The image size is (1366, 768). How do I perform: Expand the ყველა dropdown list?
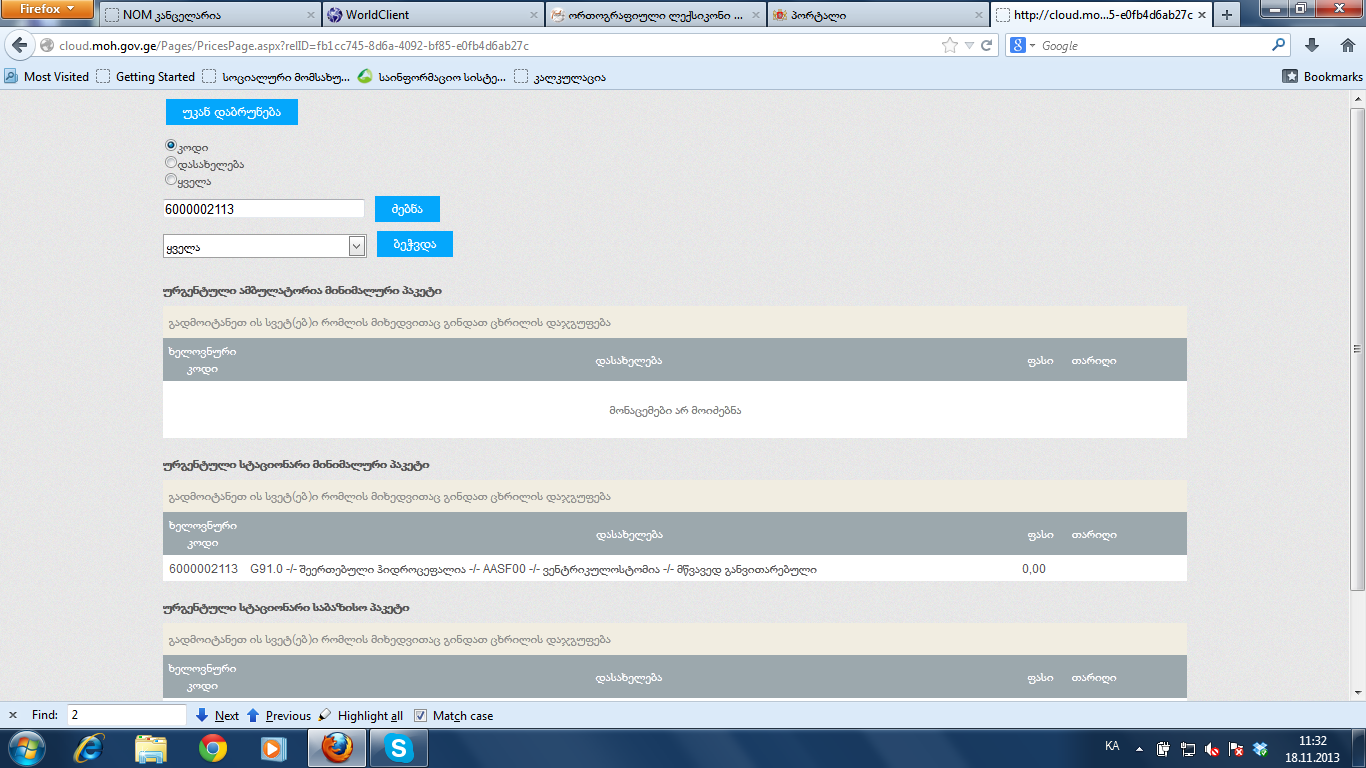[357, 246]
